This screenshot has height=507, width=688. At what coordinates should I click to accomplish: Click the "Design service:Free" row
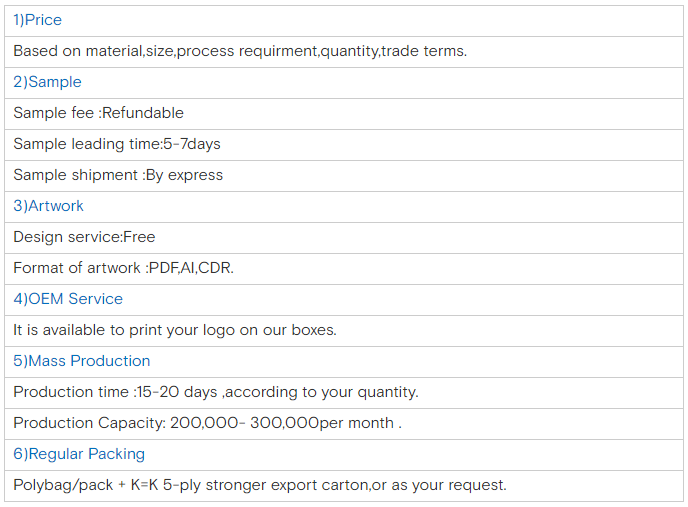tap(84, 237)
